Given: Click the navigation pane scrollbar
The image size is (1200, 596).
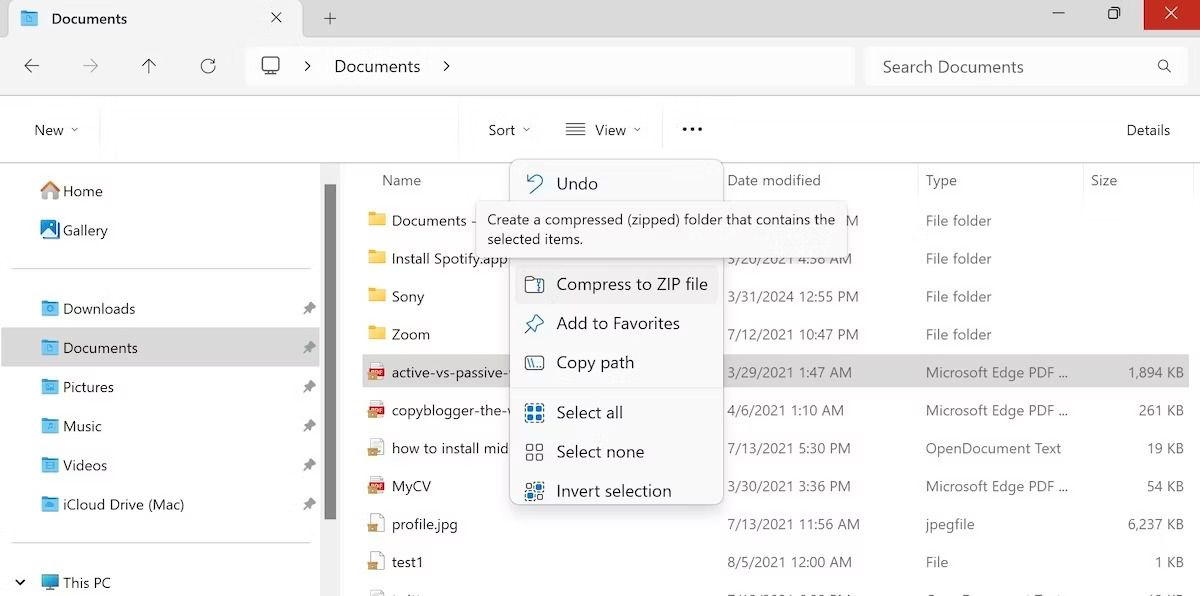Looking at the screenshot, I should (x=330, y=352).
